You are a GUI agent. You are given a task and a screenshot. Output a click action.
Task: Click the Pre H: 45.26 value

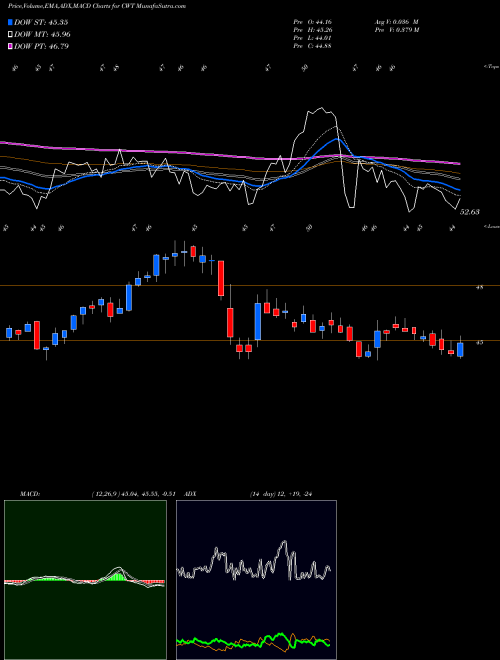[312, 29]
